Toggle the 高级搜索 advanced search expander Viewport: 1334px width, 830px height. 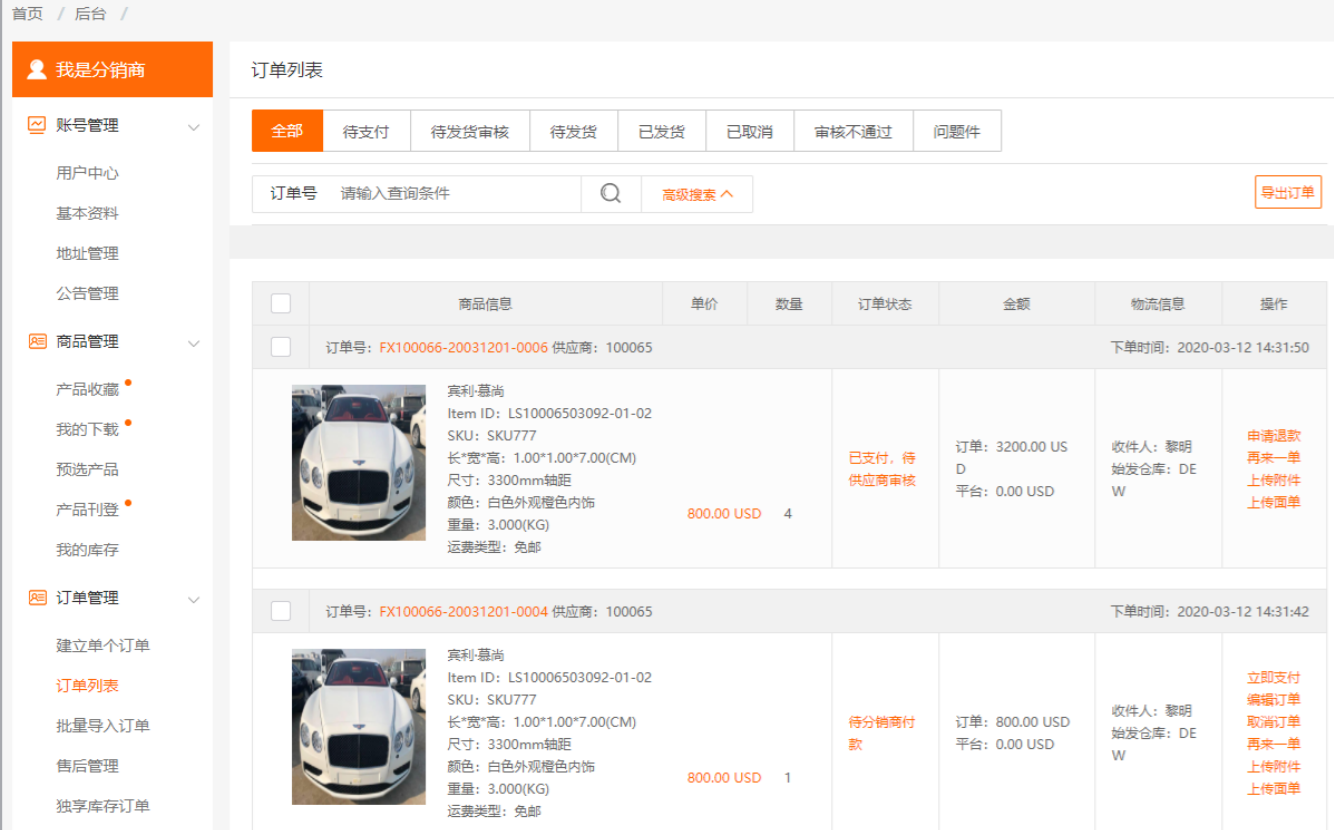pyautogui.click(x=697, y=194)
